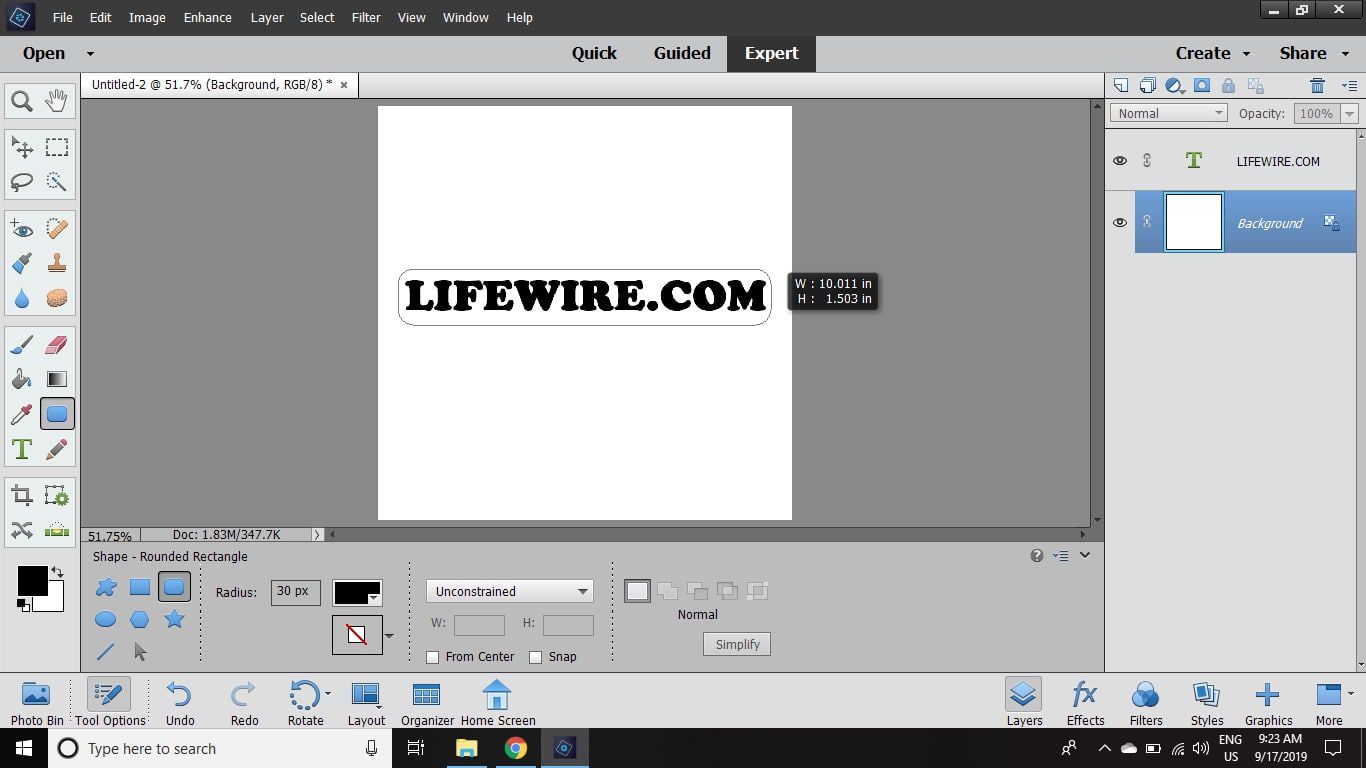Switch to Expert mode tab
1366x768 pixels.
point(771,54)
